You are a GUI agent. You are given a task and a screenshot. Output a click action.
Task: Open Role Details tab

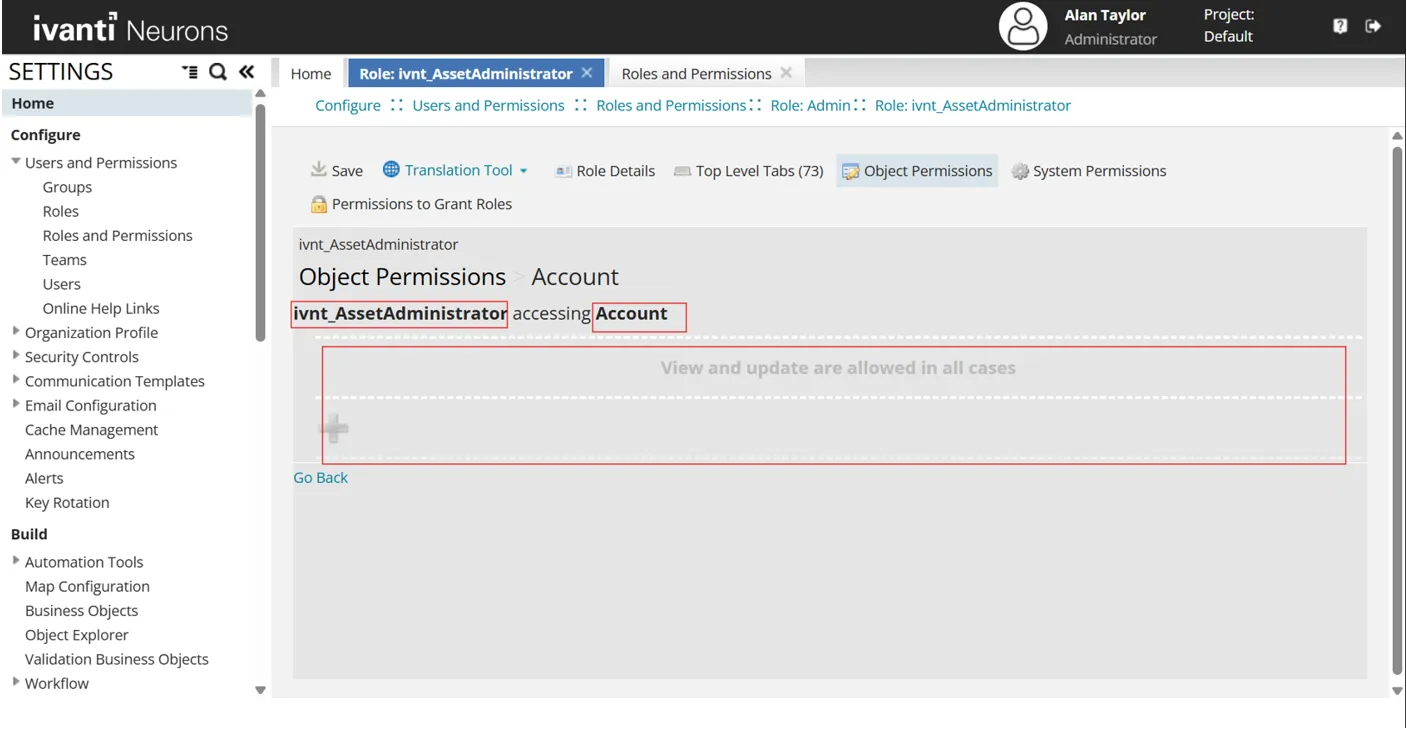point(605,171)
